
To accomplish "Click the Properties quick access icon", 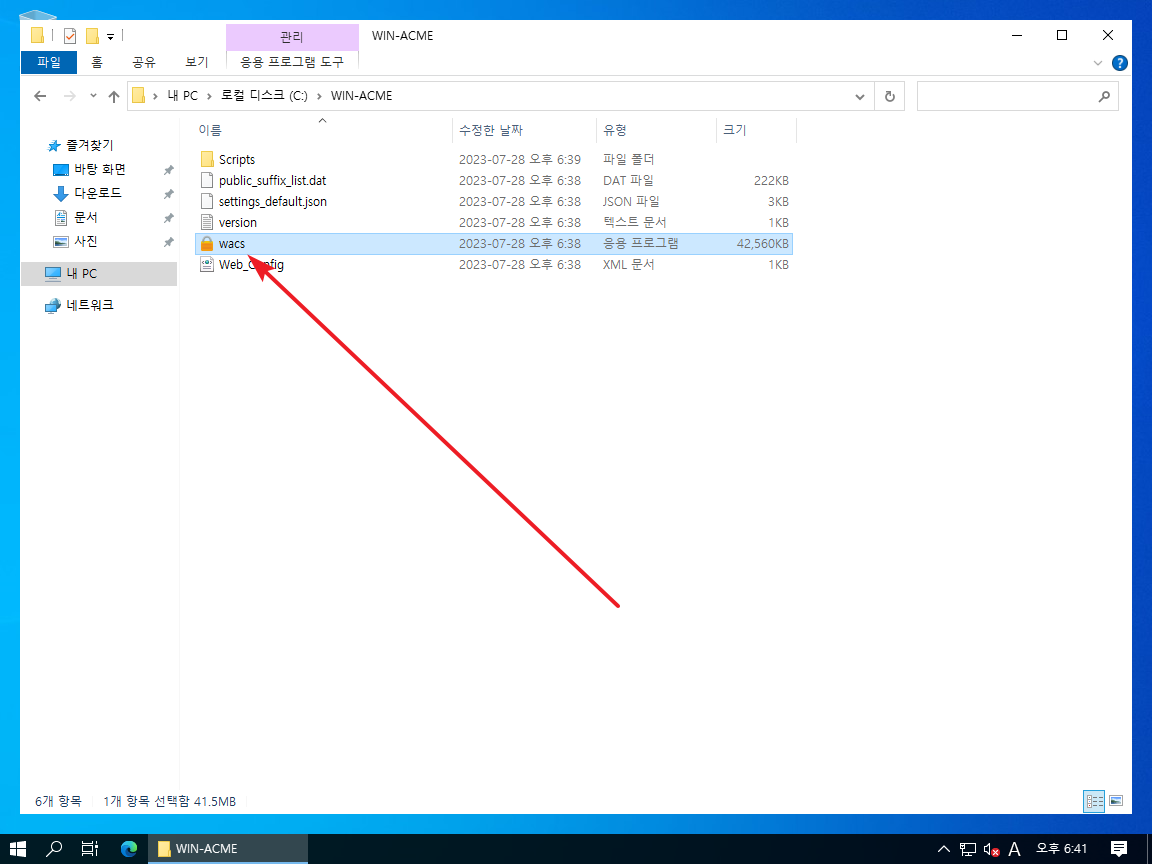I will [x=70, y=35].
